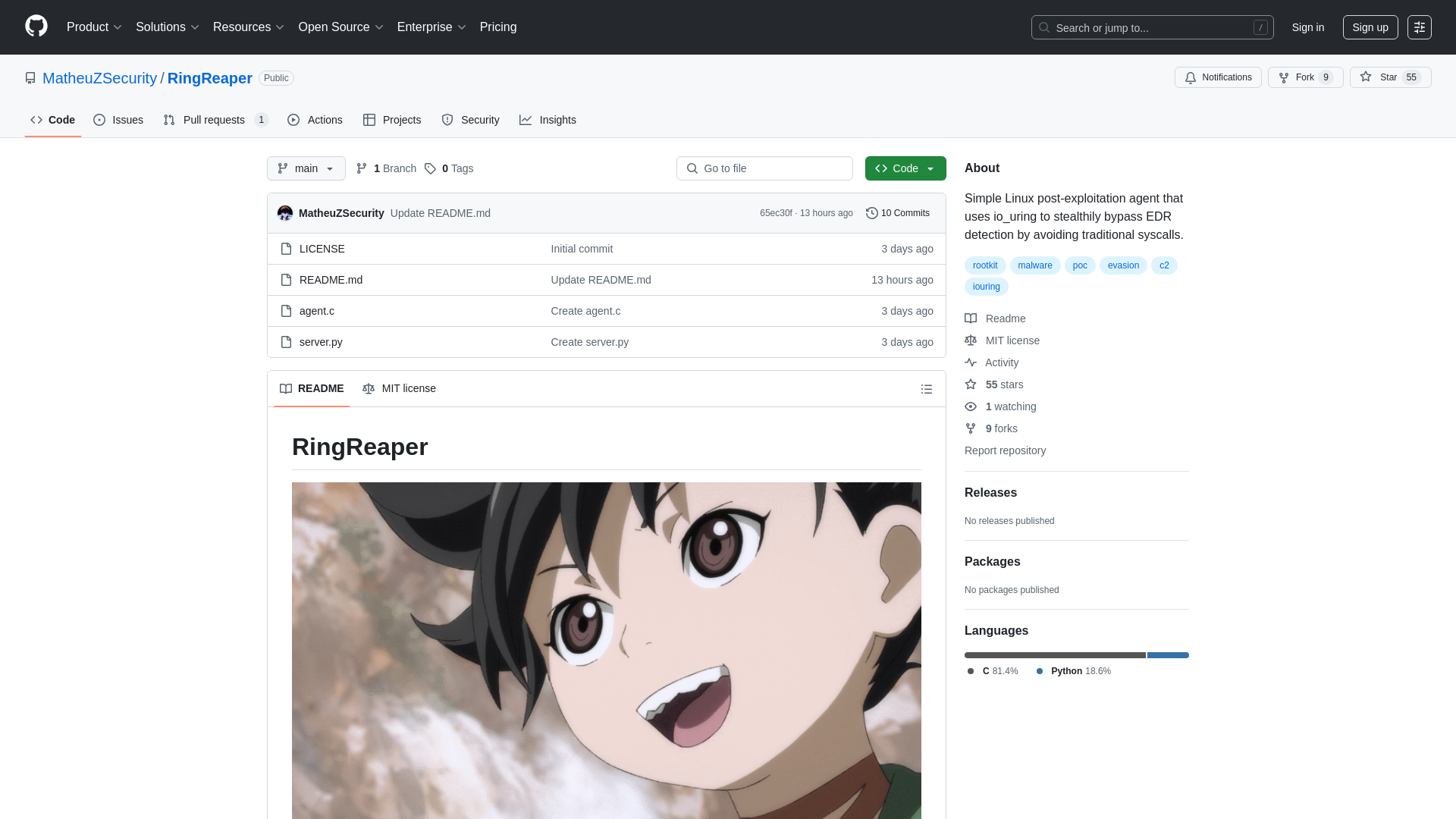Click the C segment of the languages bar
Image resolution: width=1456 pixels, height=819 pixels.
1055,655
